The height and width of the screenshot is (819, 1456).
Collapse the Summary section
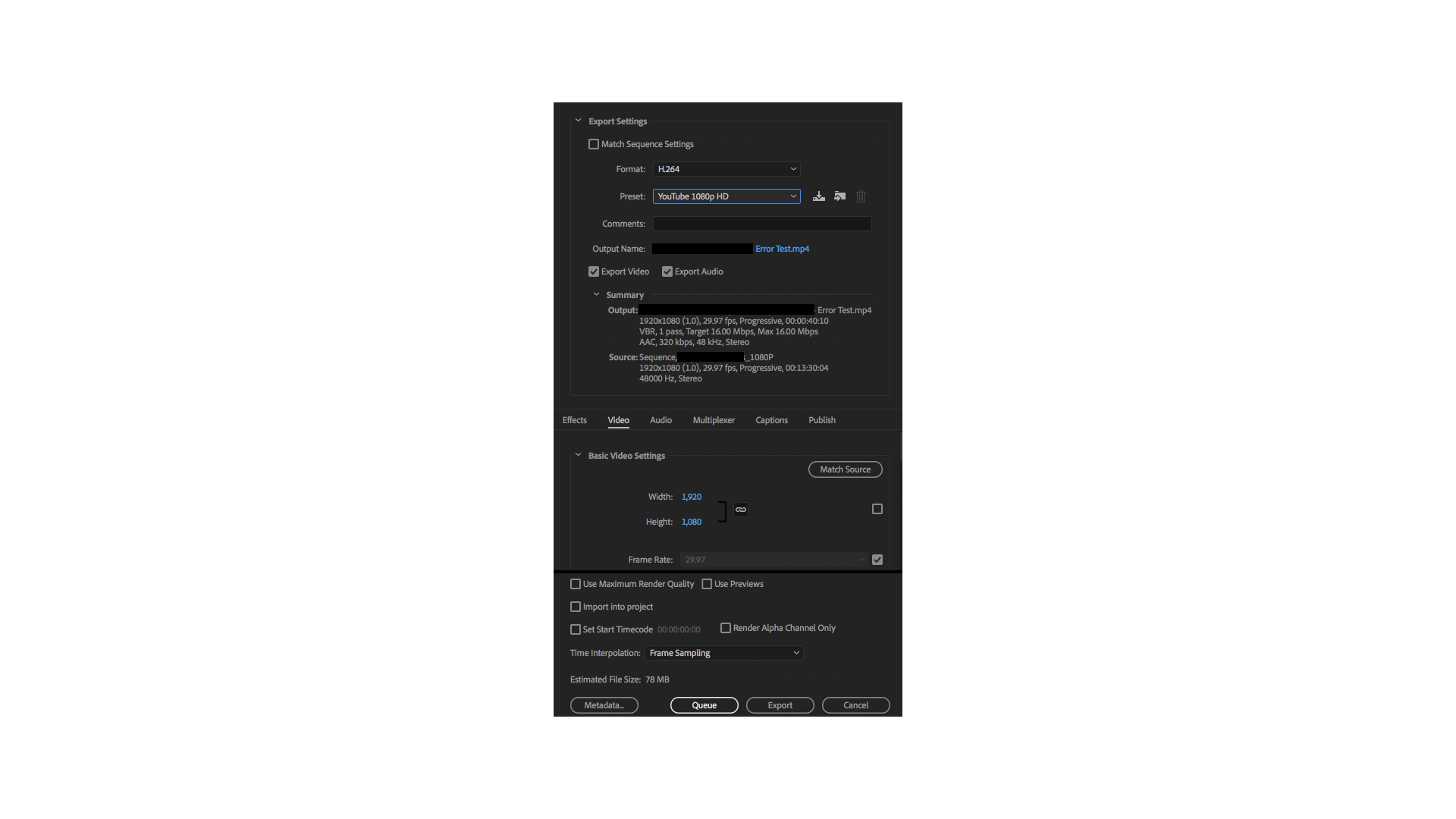[596, 294]
